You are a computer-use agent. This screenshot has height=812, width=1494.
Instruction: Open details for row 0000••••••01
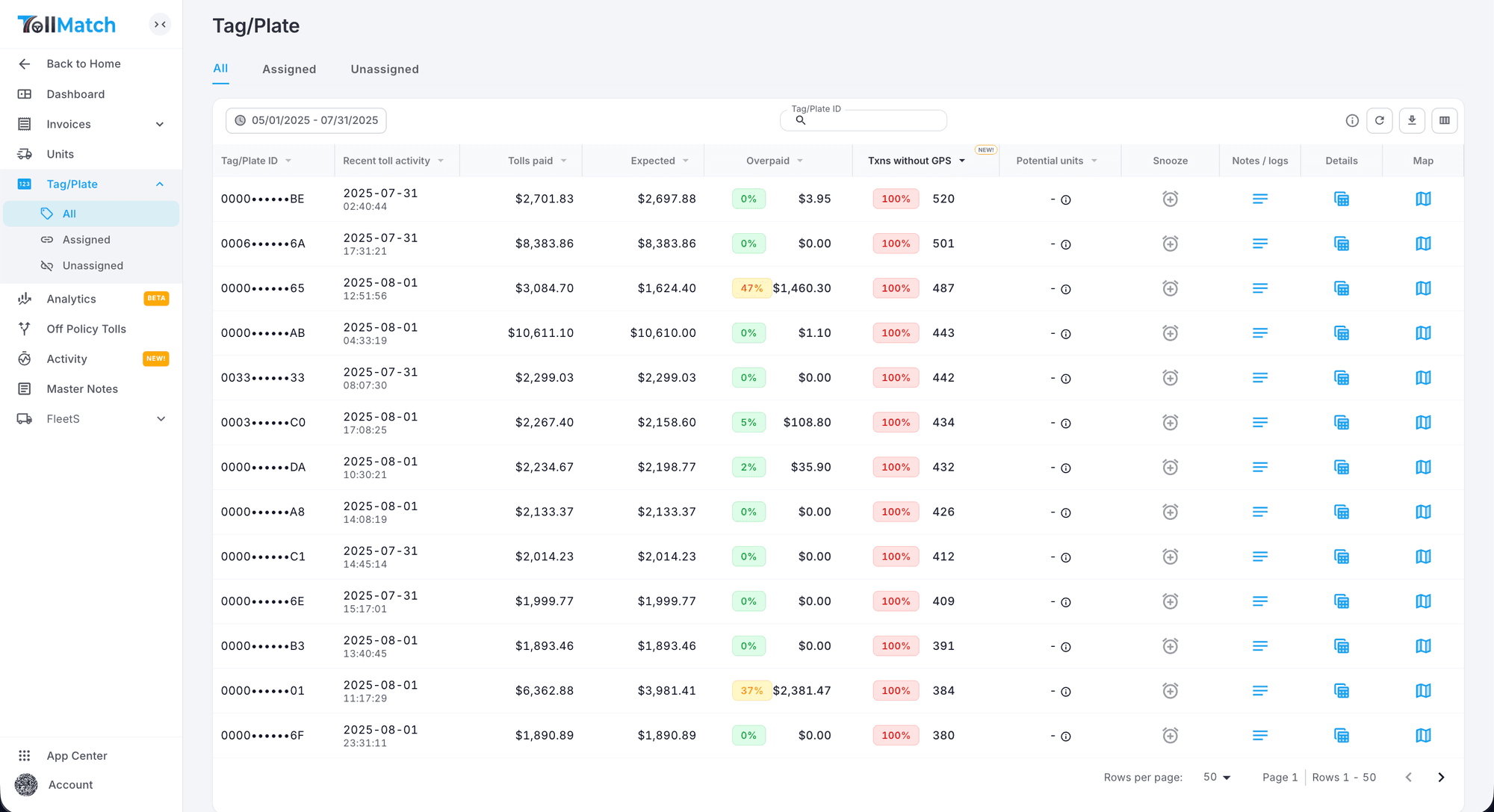[1342, 691]
